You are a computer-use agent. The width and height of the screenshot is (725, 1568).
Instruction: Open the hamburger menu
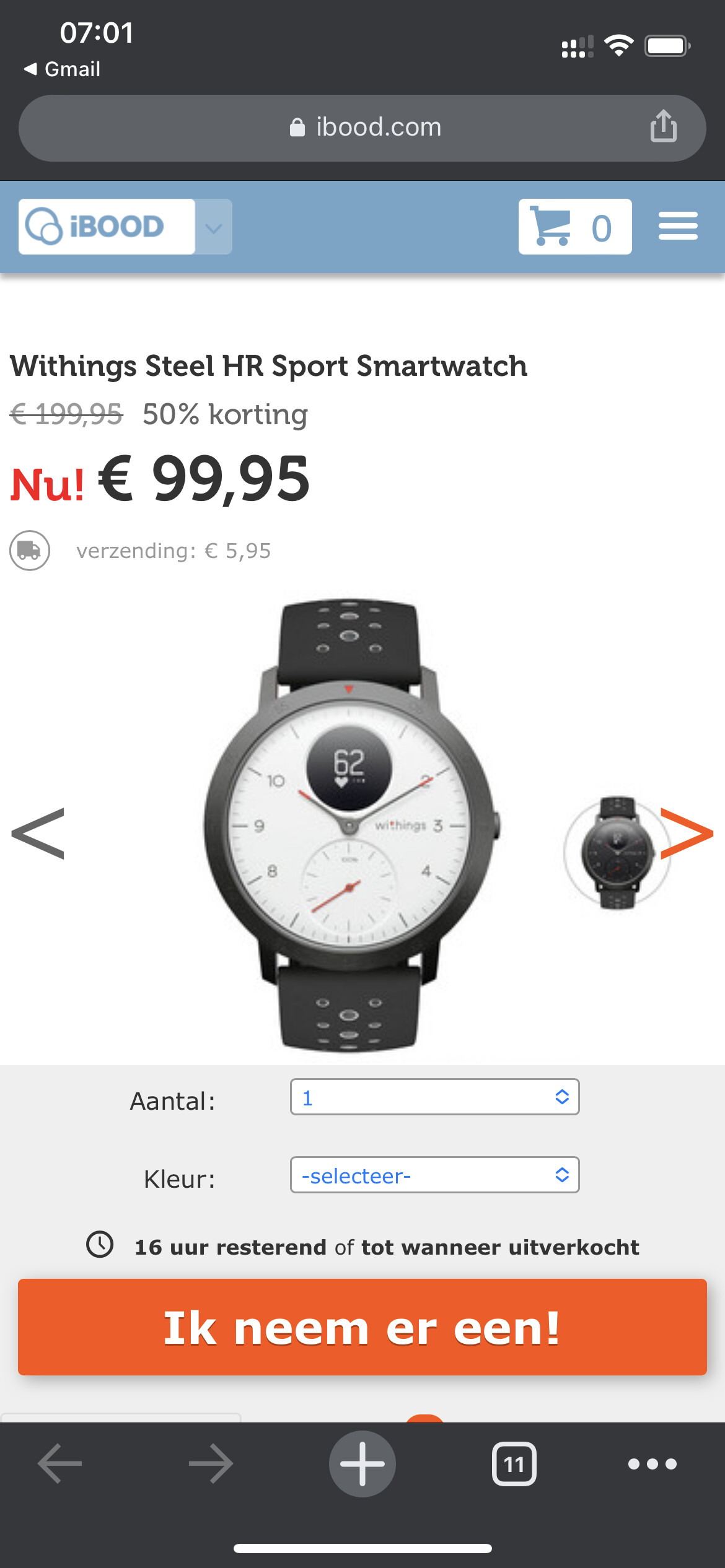(x=678, y=226)
